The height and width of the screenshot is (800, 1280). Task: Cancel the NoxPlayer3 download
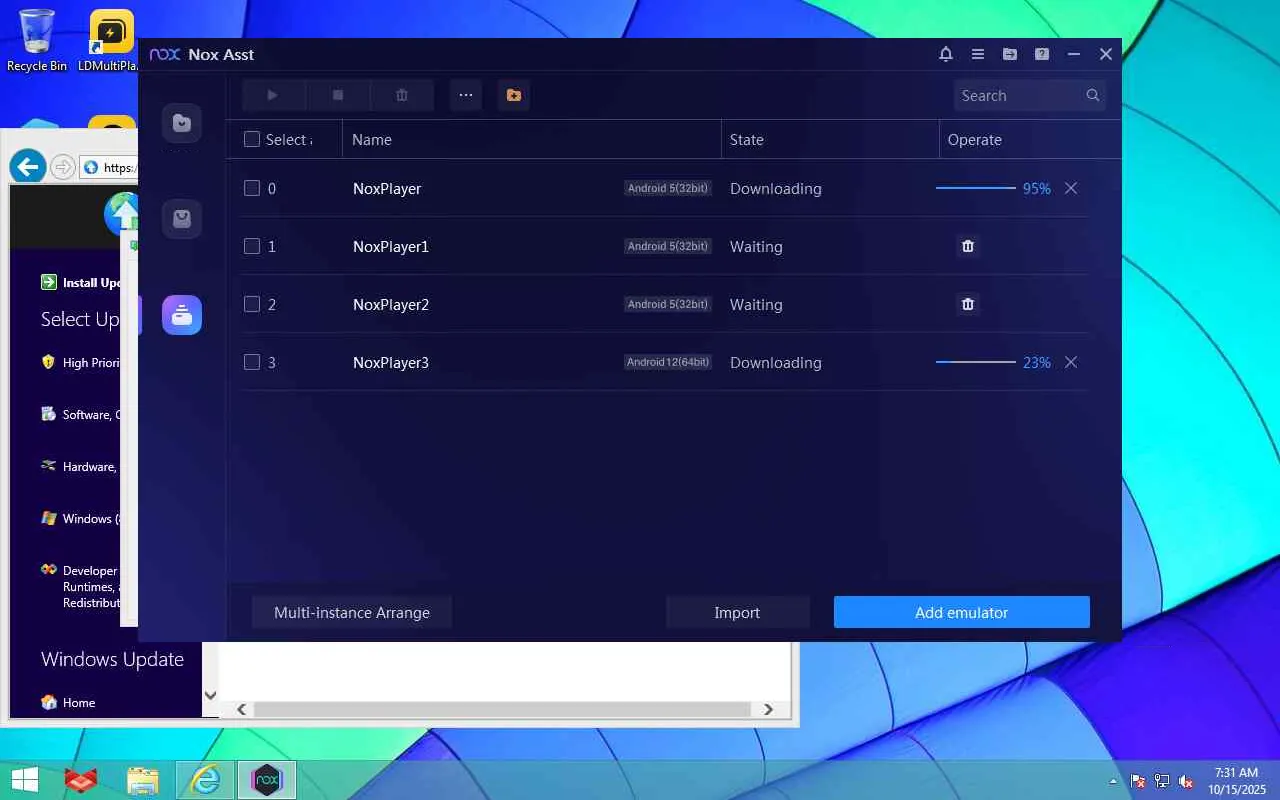[x=1071, y=362]
